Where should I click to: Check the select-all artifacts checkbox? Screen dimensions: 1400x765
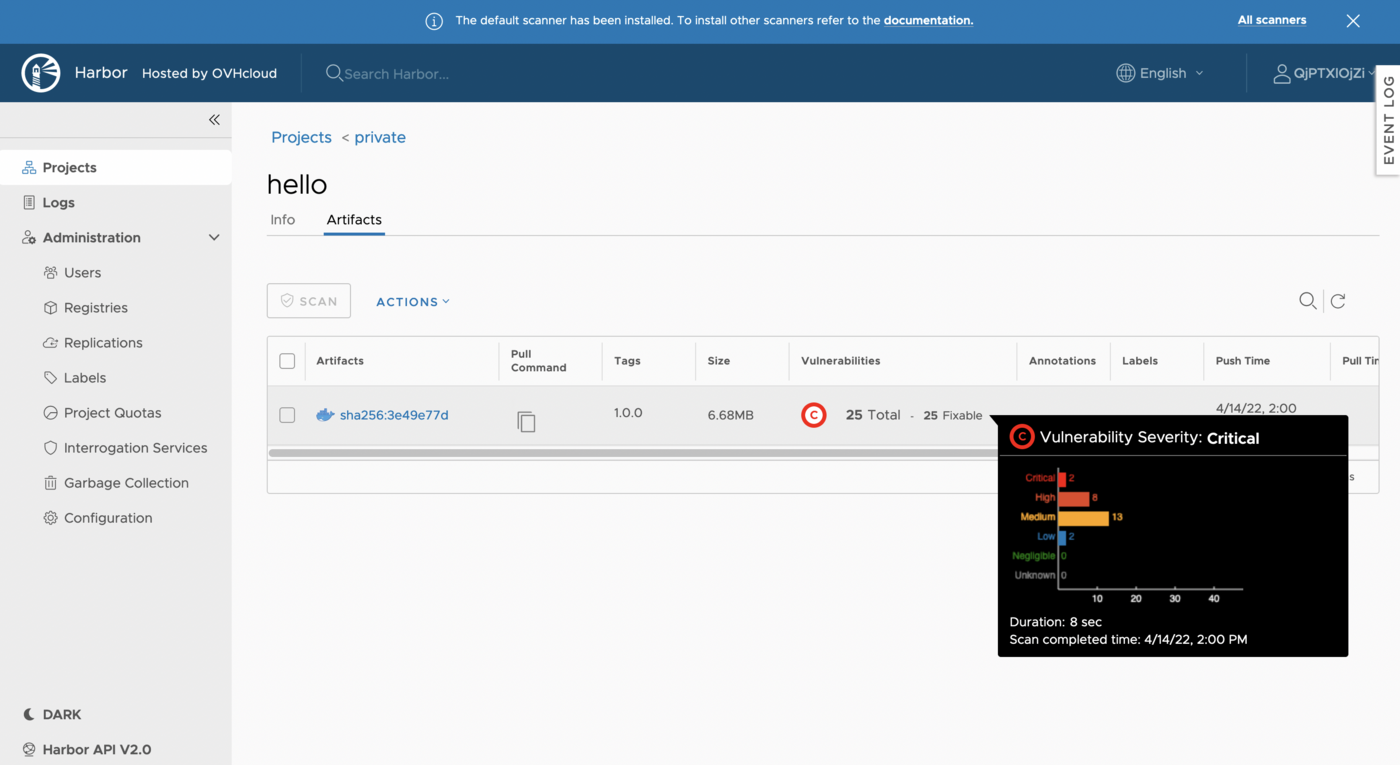tap(287, 360)
